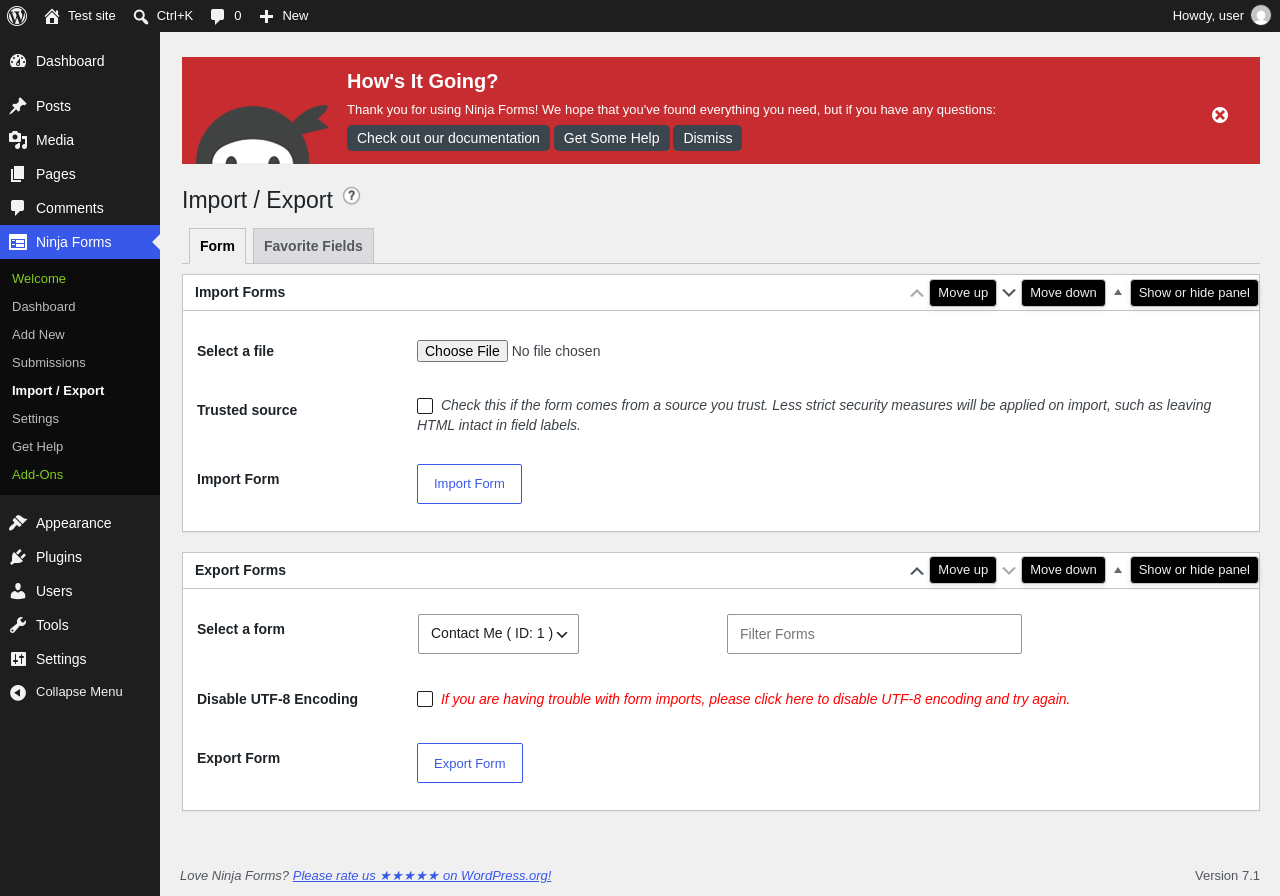Dismiss the How's It Going notice
The image size is (1280, 896).
pyautogui.click(x=708, y=138)
